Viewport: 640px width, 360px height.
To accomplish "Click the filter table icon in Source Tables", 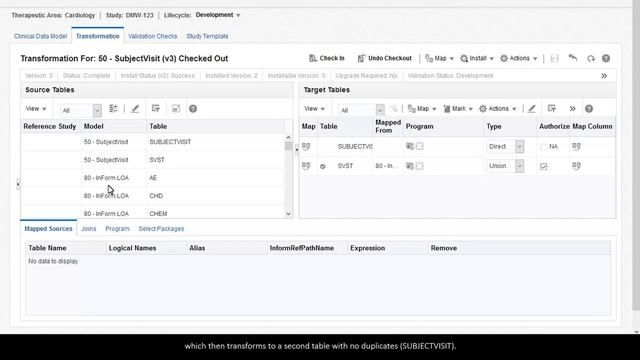I will (156, 109).
